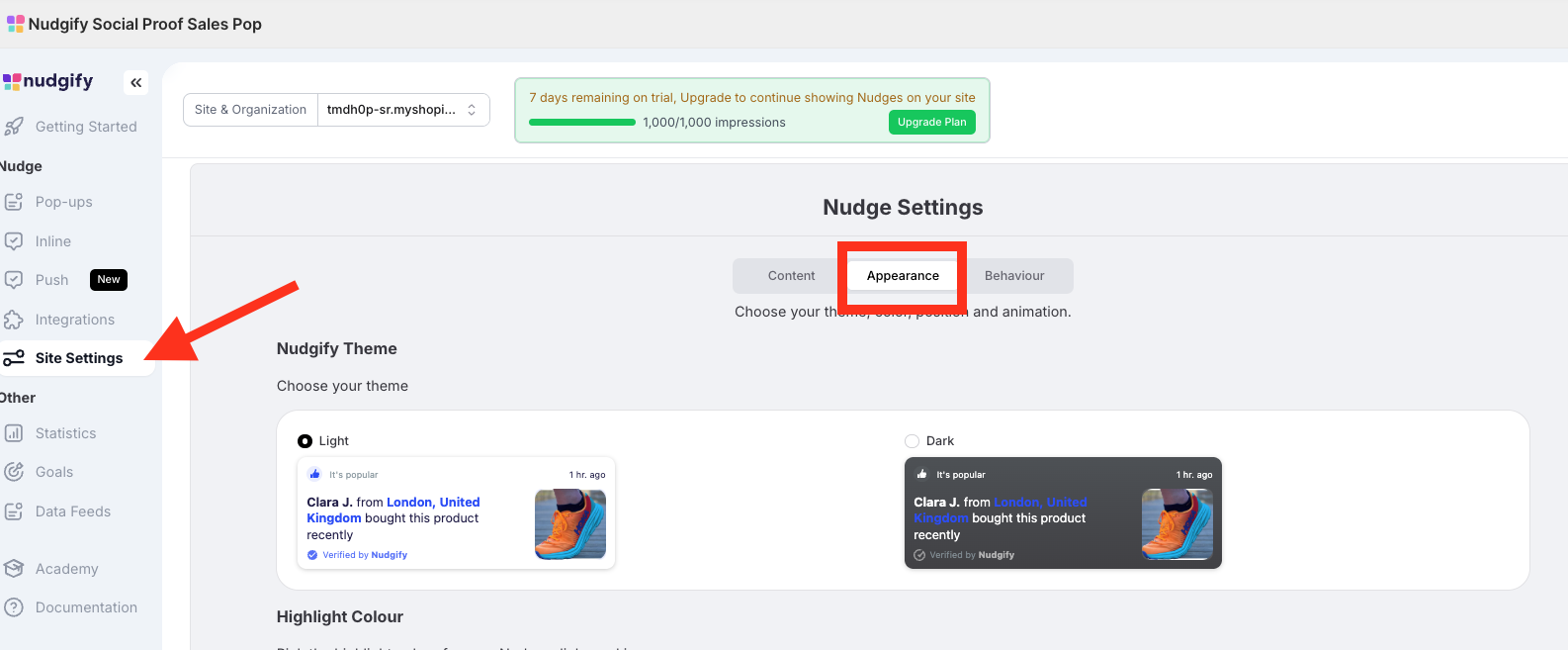The height and width of the screenshot is (650, 1568).
Task: Open Integrations in the sidebar
Action: 77,320
